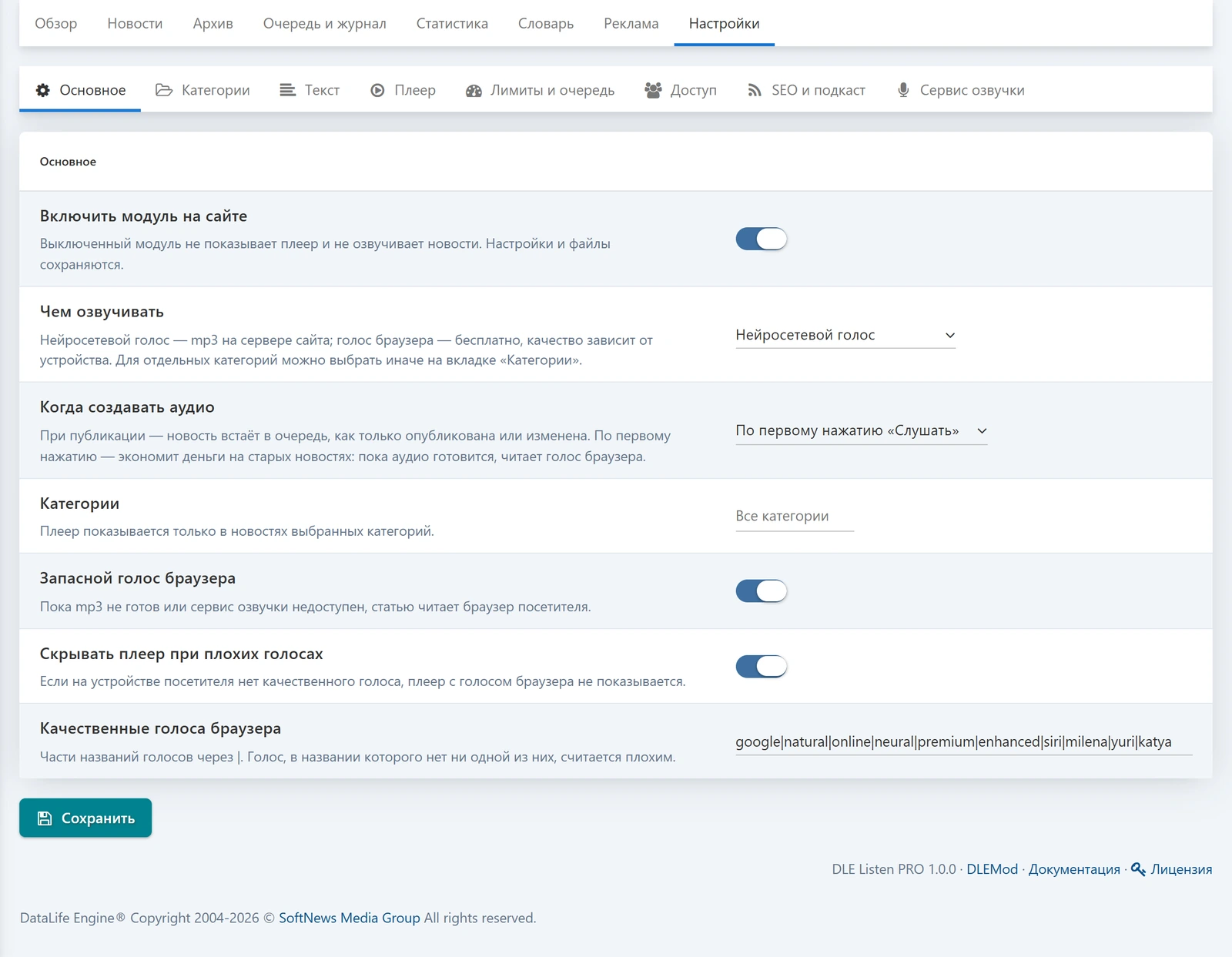View the Статистика tab

(452, 23)
